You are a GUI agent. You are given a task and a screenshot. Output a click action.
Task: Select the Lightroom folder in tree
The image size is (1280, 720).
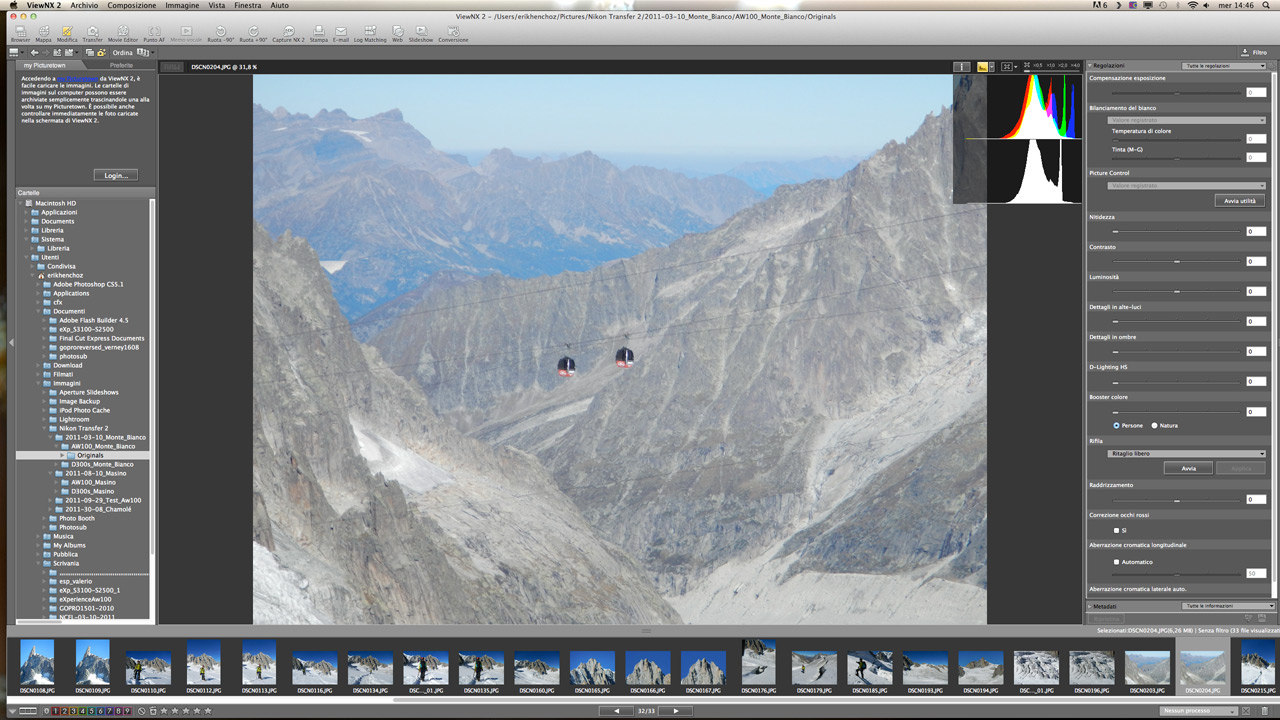tap(74, 419)
